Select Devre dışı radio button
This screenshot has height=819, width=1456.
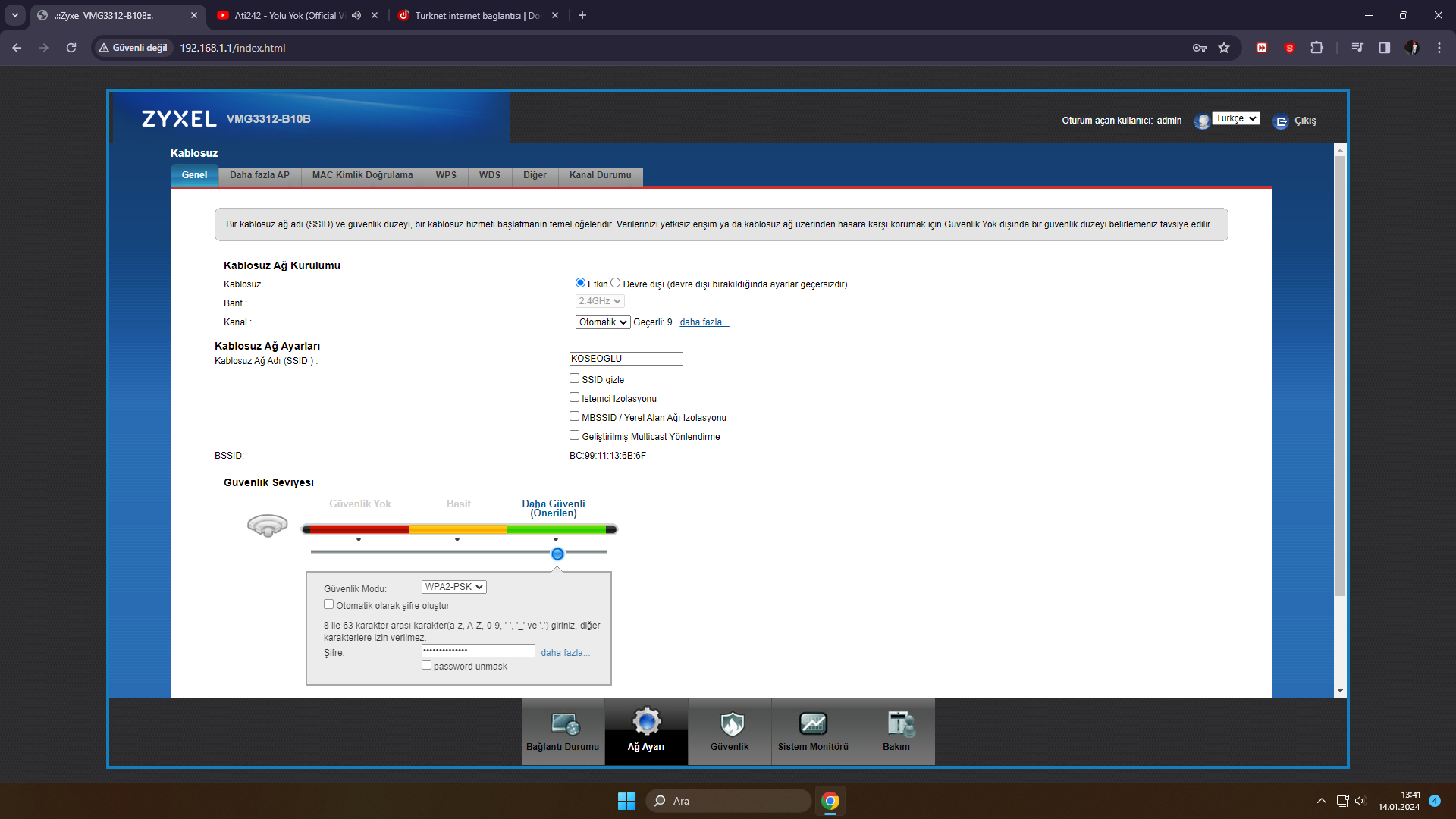(616, 283)
